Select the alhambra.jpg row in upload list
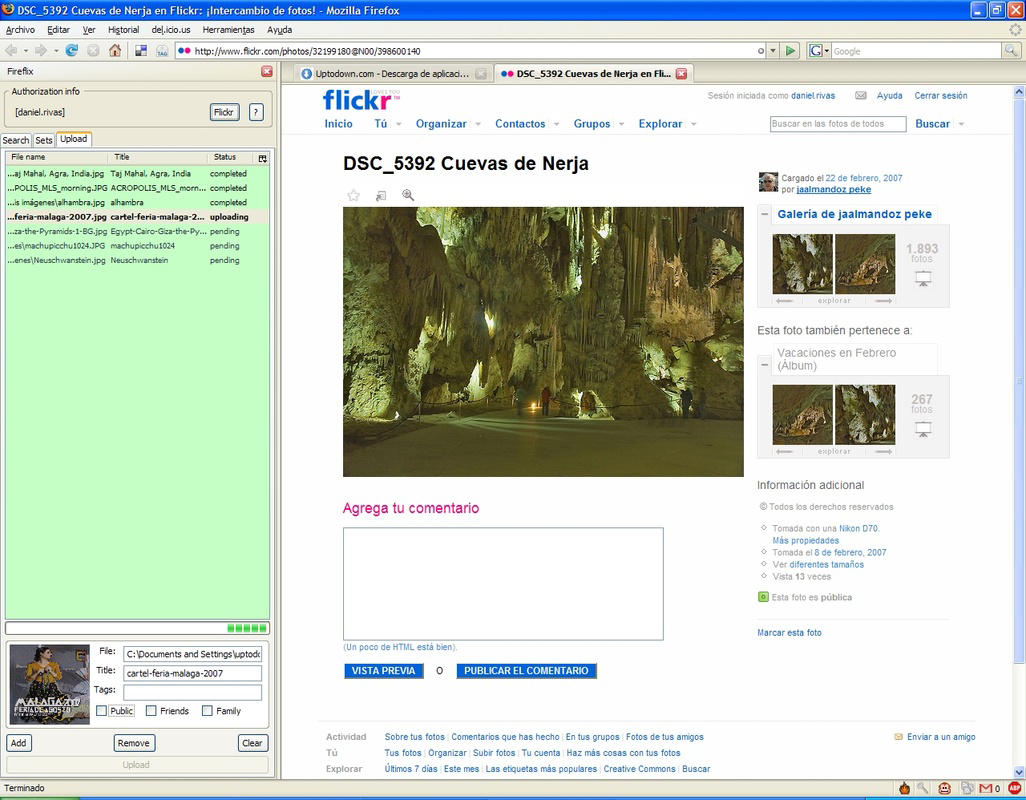The height and width of the screenshot is (800, 1026). point(137,203)
